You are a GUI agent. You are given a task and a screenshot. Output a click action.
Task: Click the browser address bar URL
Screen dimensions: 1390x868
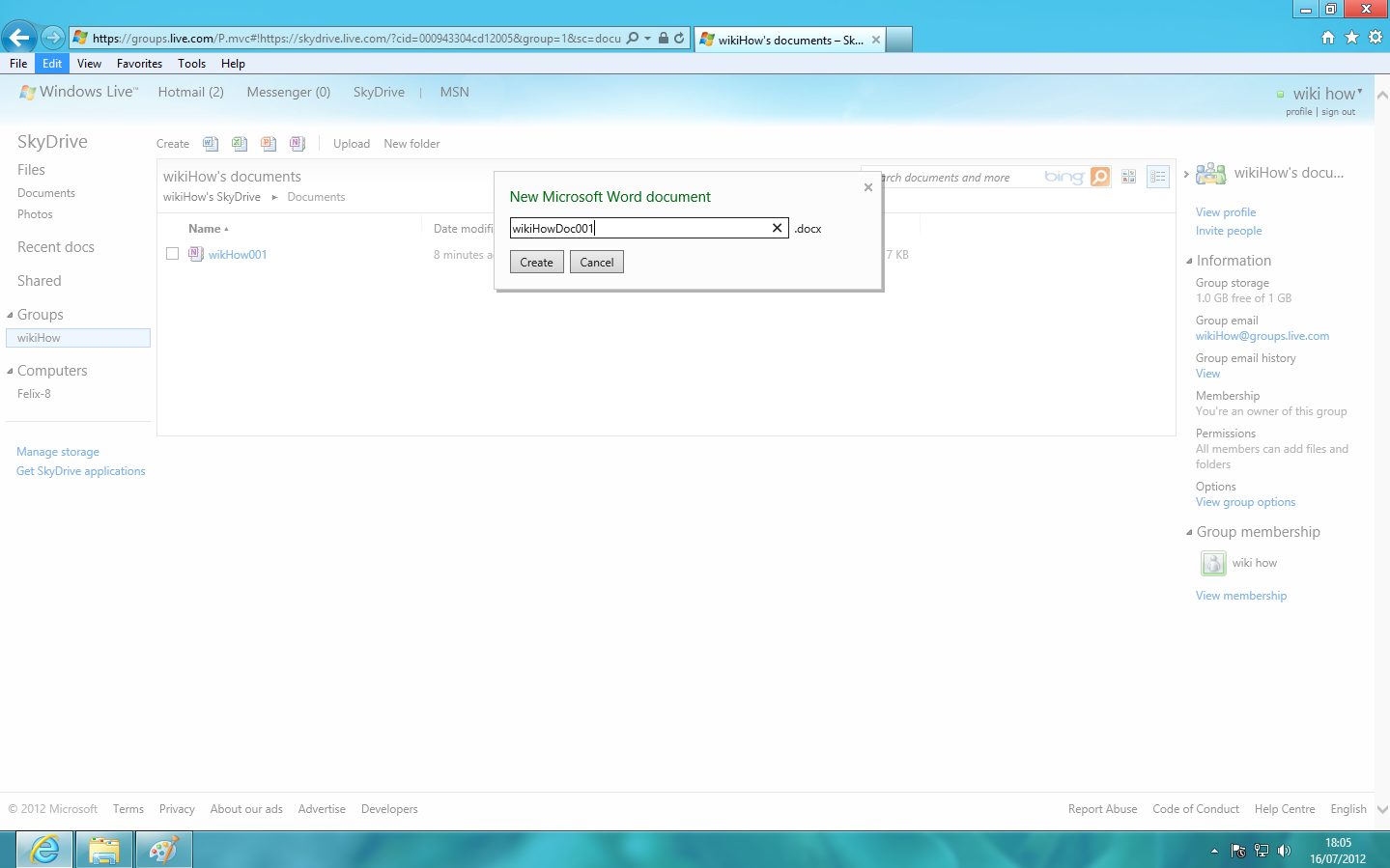(x=356, y=39)
